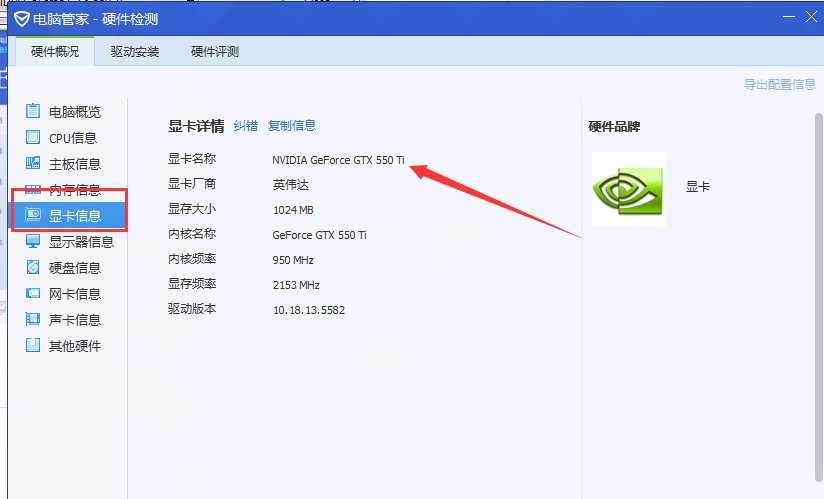Select 内存信息 in the sidebar
824x499 pixels.
click(x=68, y=190)
